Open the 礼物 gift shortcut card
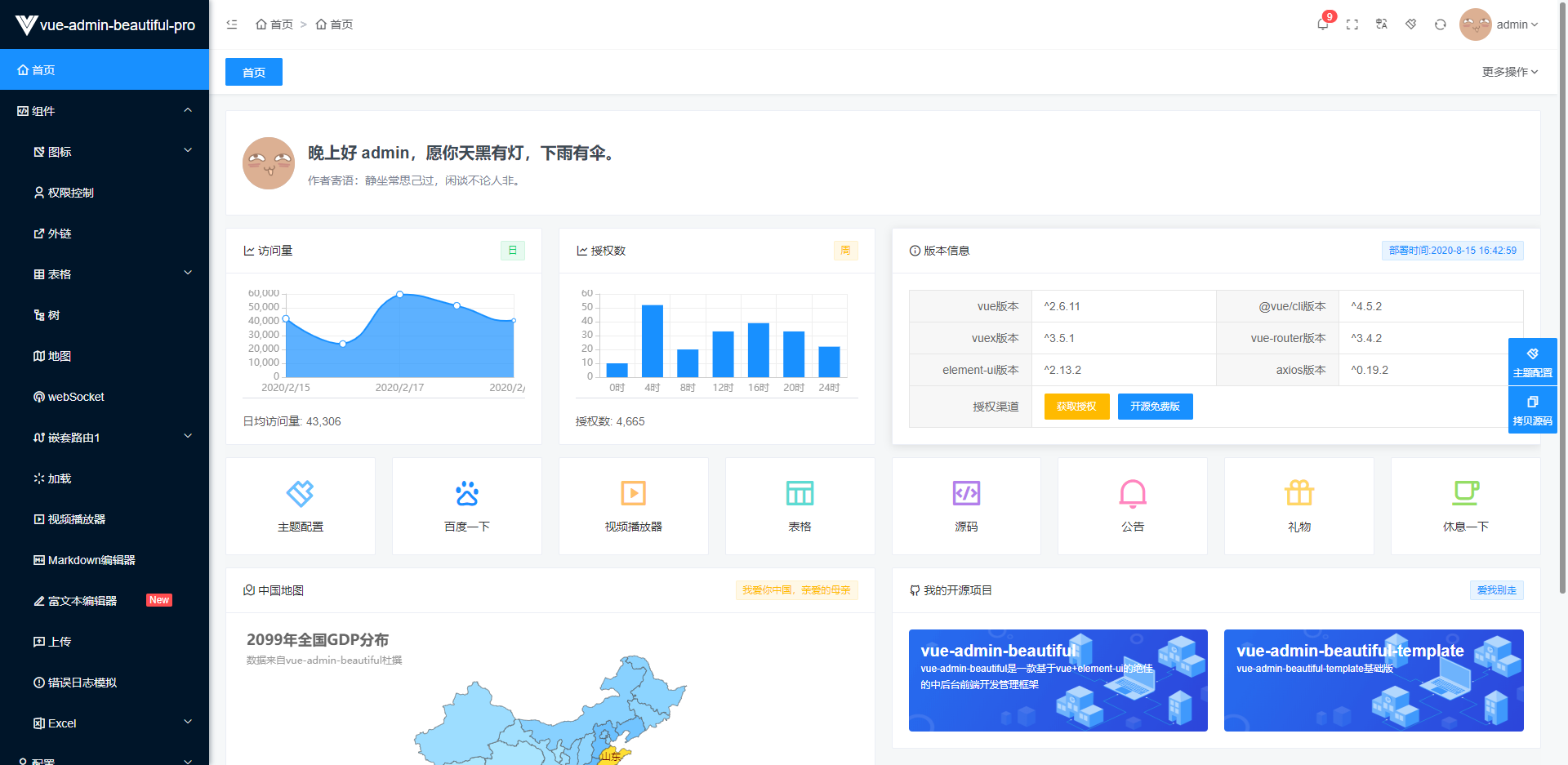The width and height of the screenshot is (1568, 765). point(1299,506)
